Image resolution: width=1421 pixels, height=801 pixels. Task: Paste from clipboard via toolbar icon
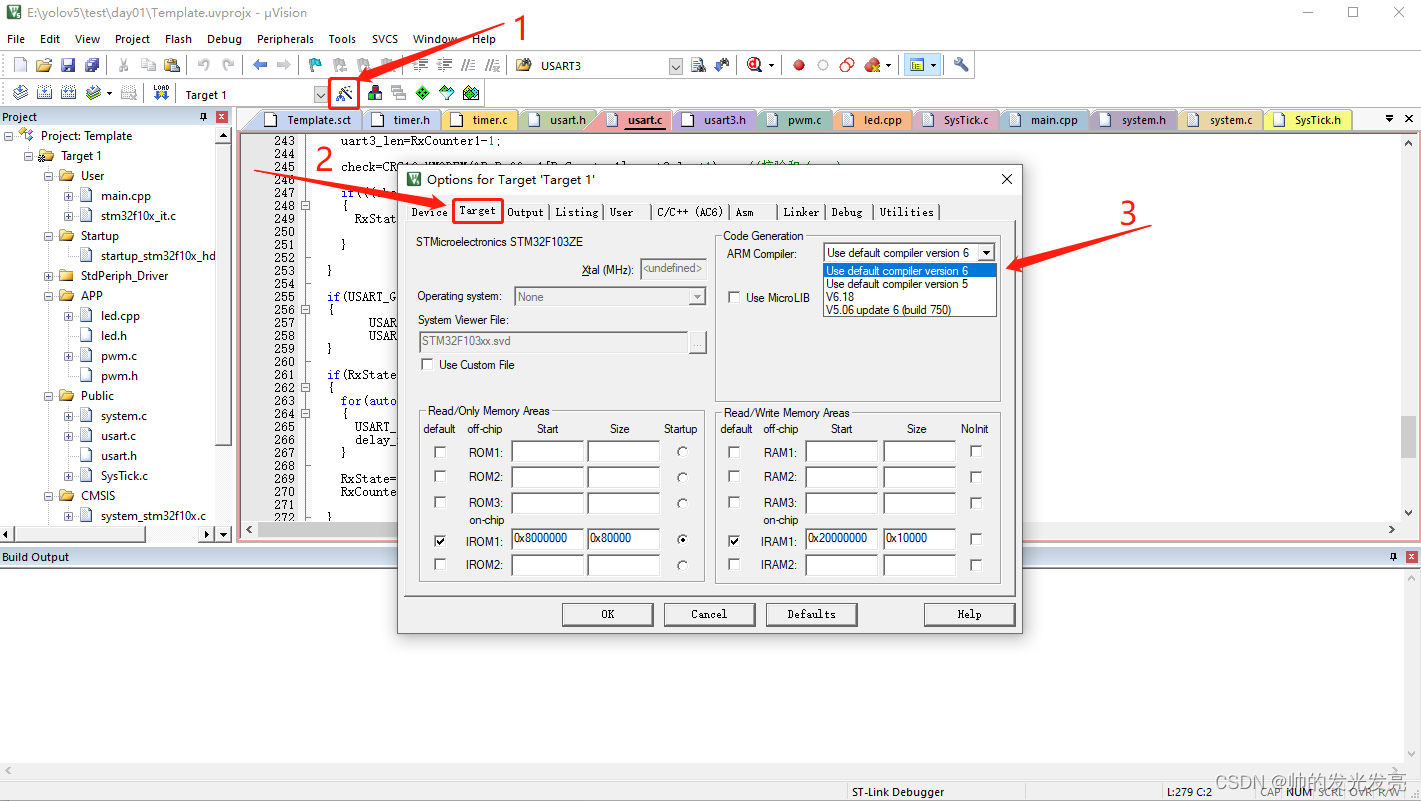[172, 65]
